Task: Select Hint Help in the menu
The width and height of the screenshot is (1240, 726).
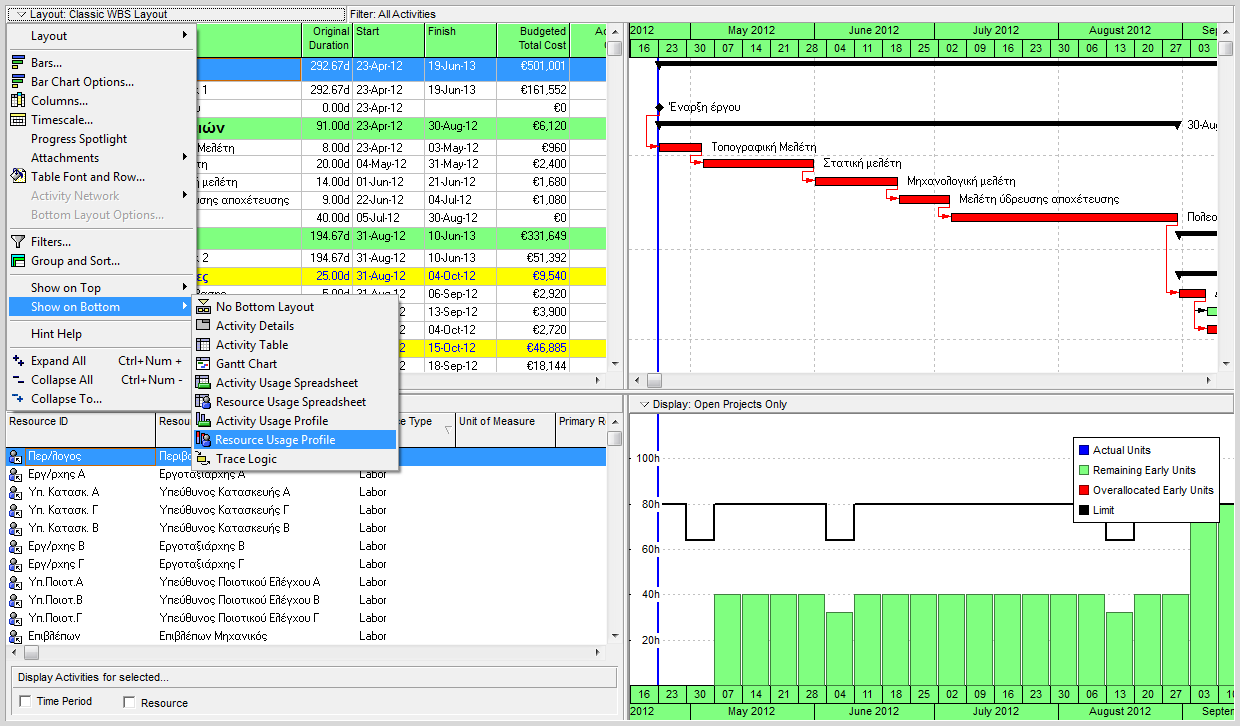Action: pos(101,334)
